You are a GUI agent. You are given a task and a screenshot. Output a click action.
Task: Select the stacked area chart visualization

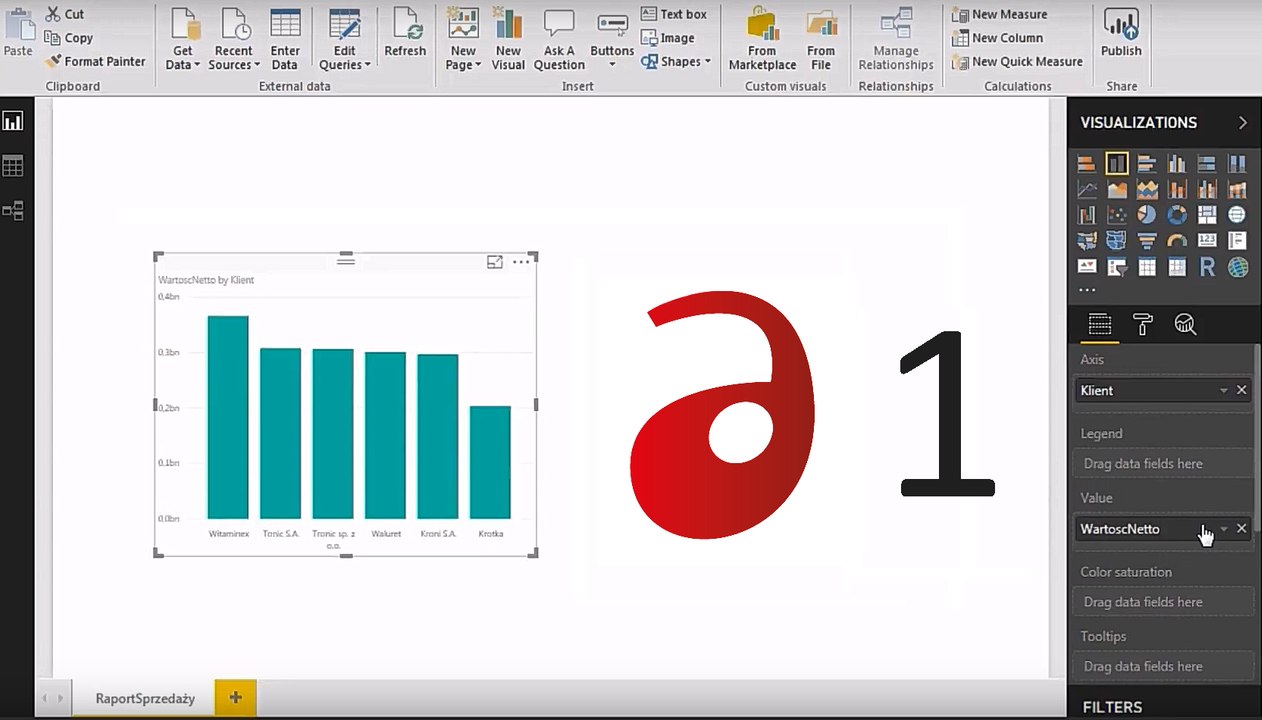pos(1147,189)
